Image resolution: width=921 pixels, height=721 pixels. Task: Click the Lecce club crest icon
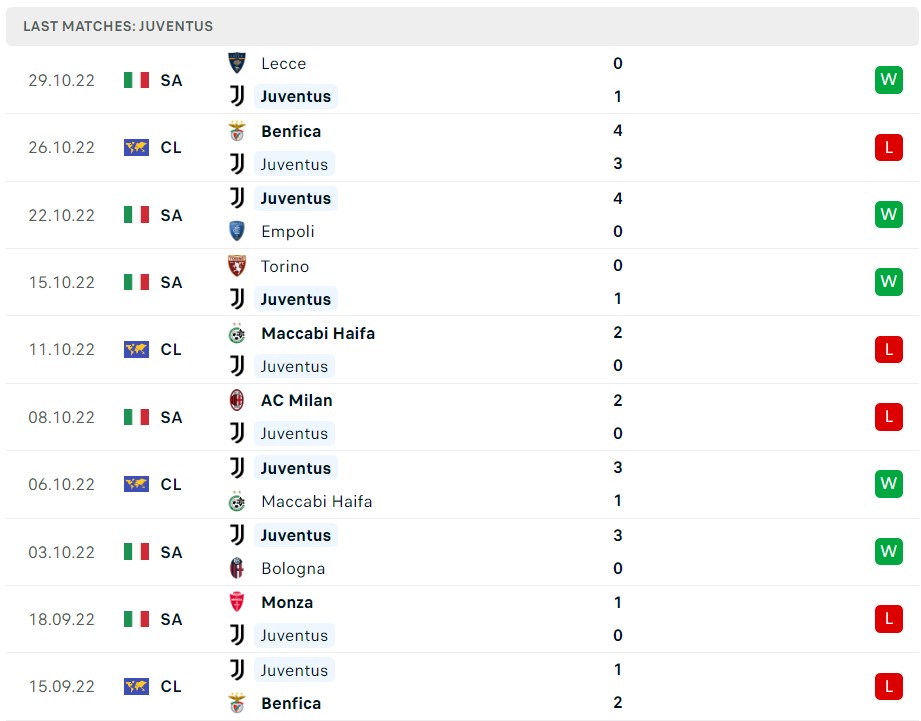pos(239,63)
